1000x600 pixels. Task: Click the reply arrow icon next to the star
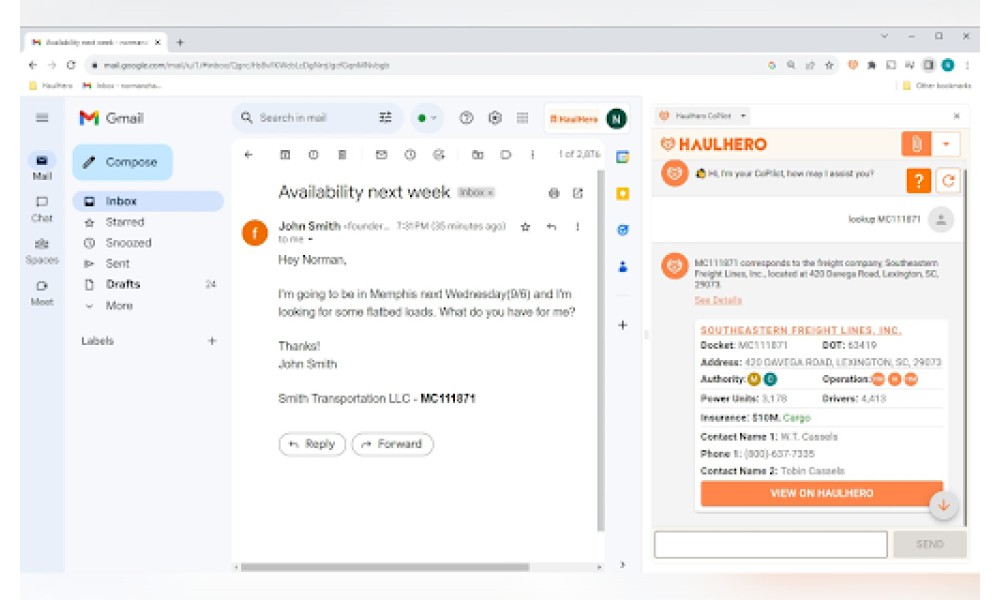(x=552, y=227)
